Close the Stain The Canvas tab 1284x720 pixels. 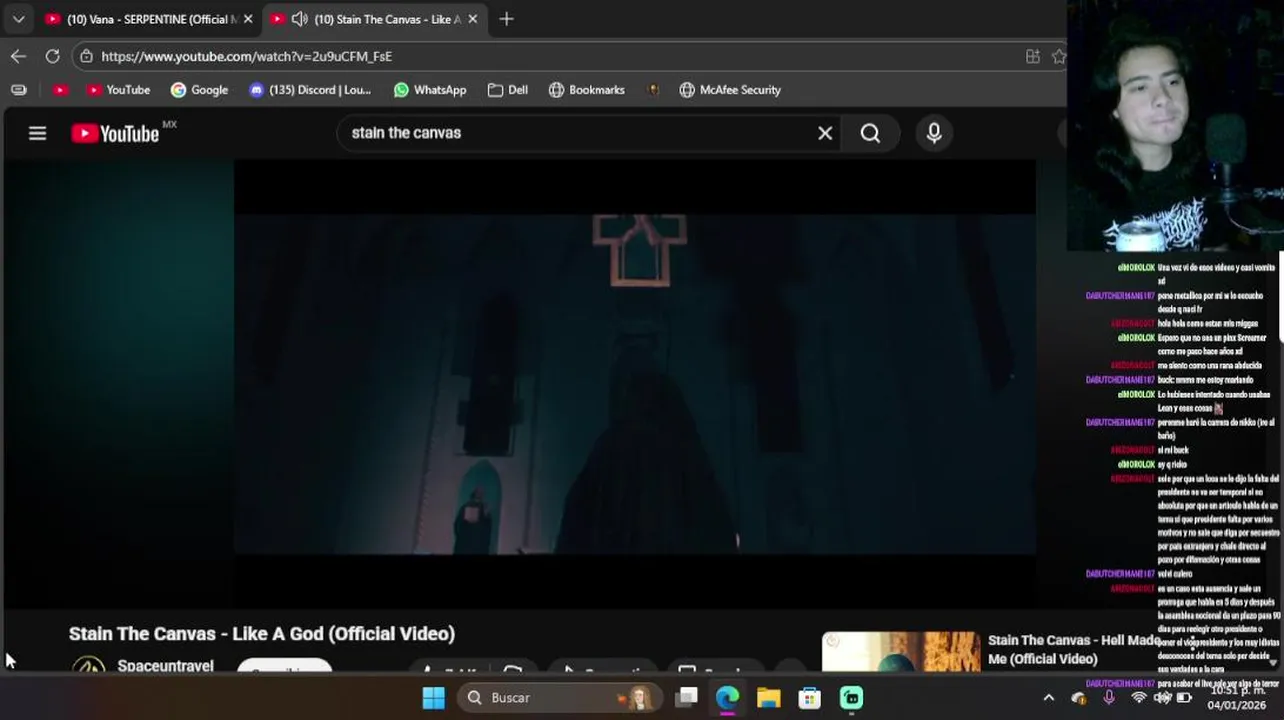[x=473, y=19]
